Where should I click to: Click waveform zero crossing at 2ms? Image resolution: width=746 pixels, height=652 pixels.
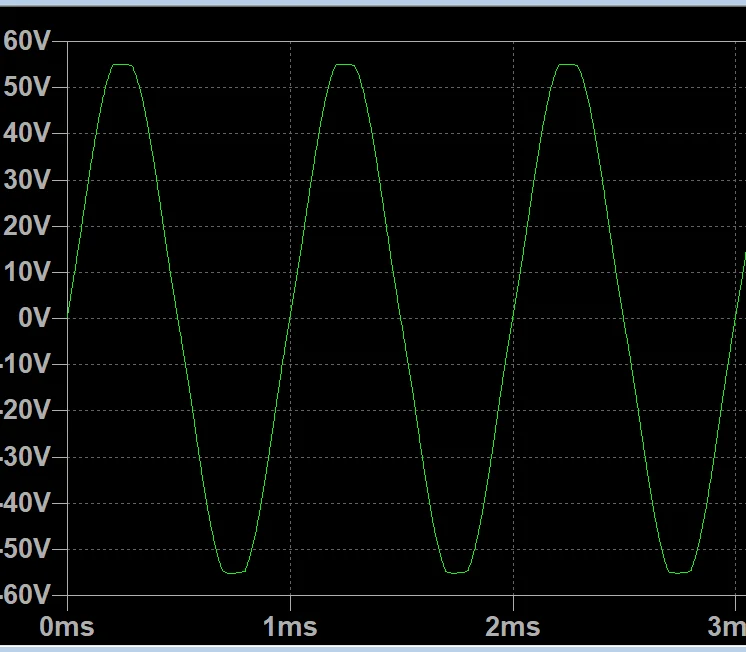tap(513, 318)
